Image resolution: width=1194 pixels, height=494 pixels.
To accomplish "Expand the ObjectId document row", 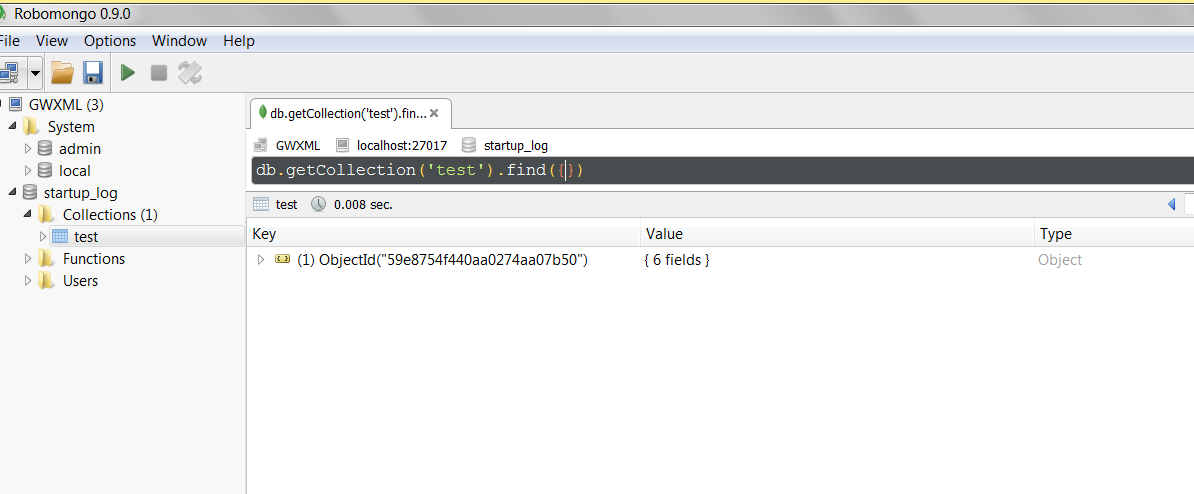I will pos(260,260).
